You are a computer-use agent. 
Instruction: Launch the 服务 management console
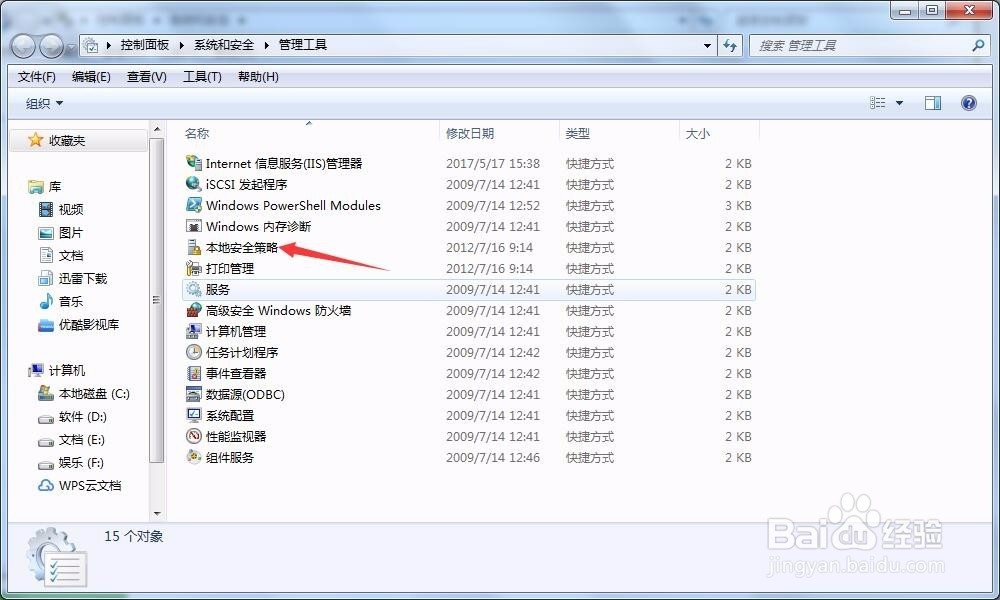(x=212, y=289)
